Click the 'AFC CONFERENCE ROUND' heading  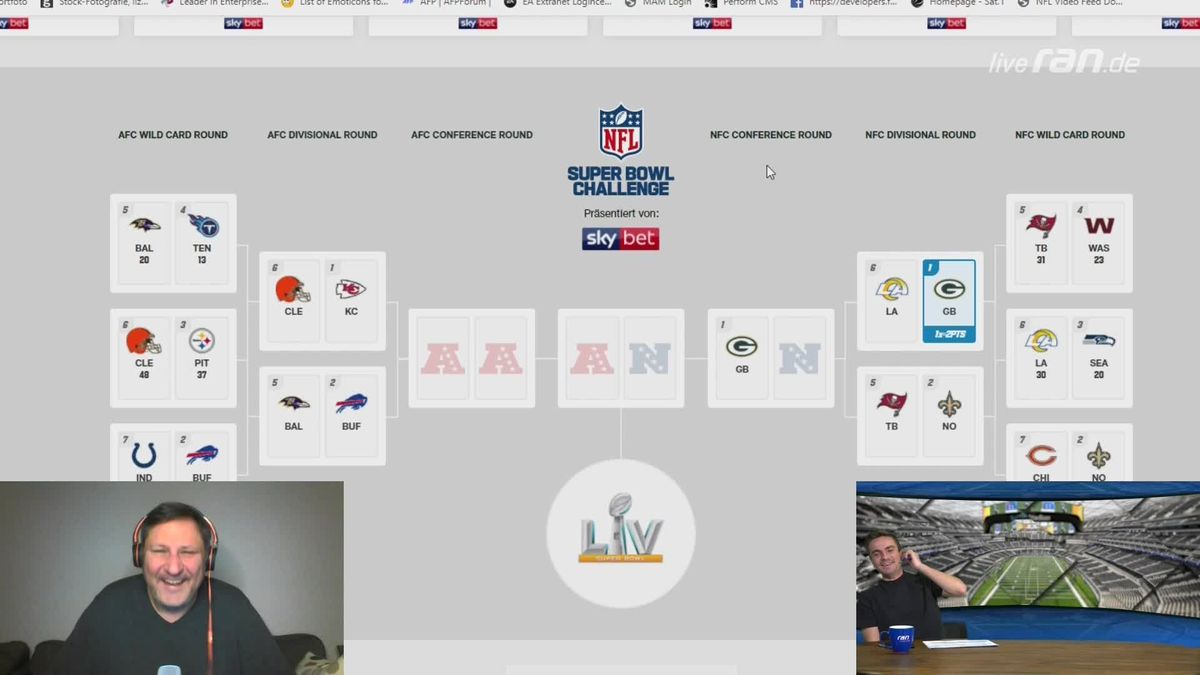coord(472,135)
